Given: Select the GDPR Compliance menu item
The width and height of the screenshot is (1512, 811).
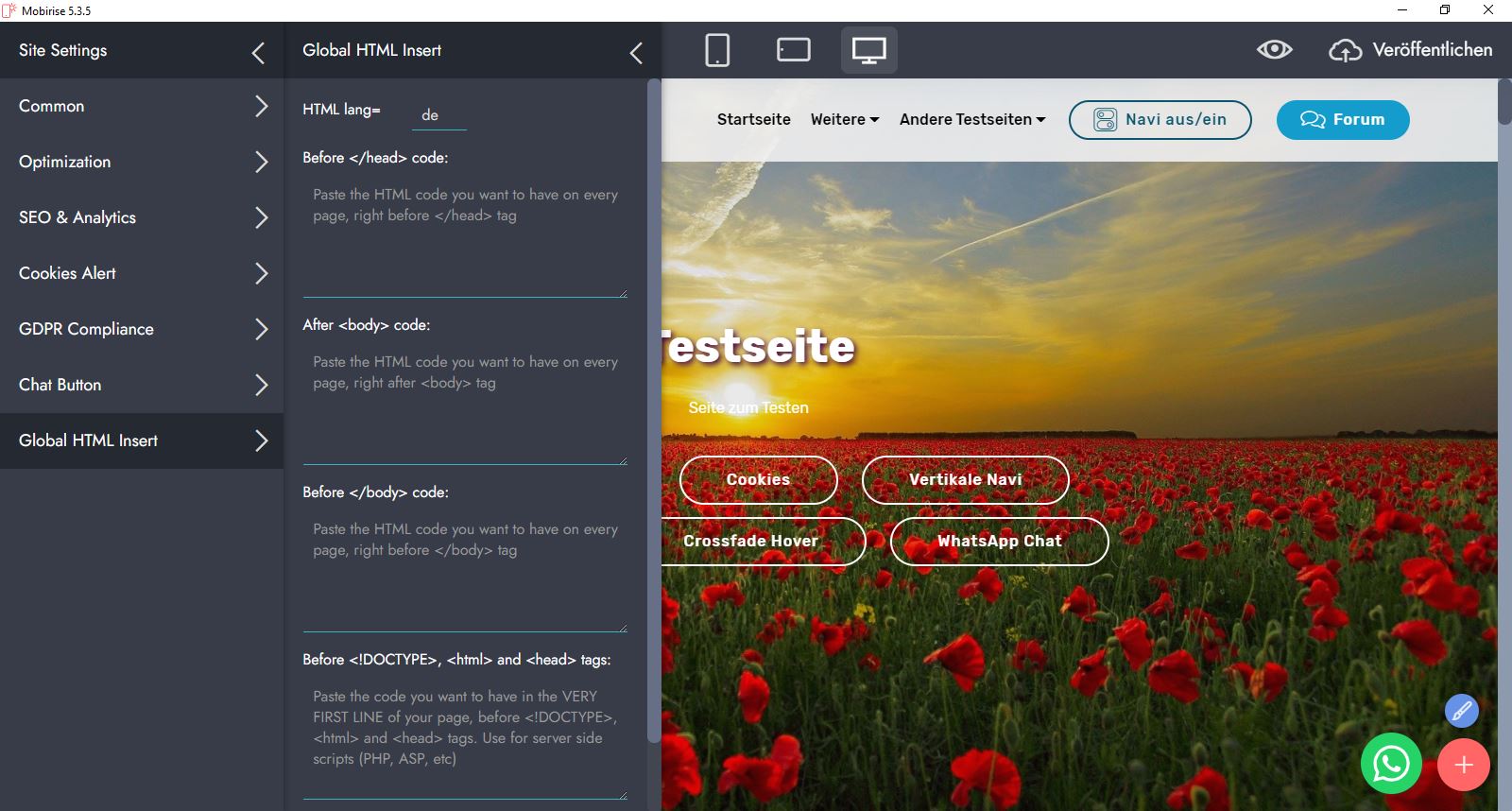Looking at the screenshot, I should pyautogui.click(x=142, y=329).
